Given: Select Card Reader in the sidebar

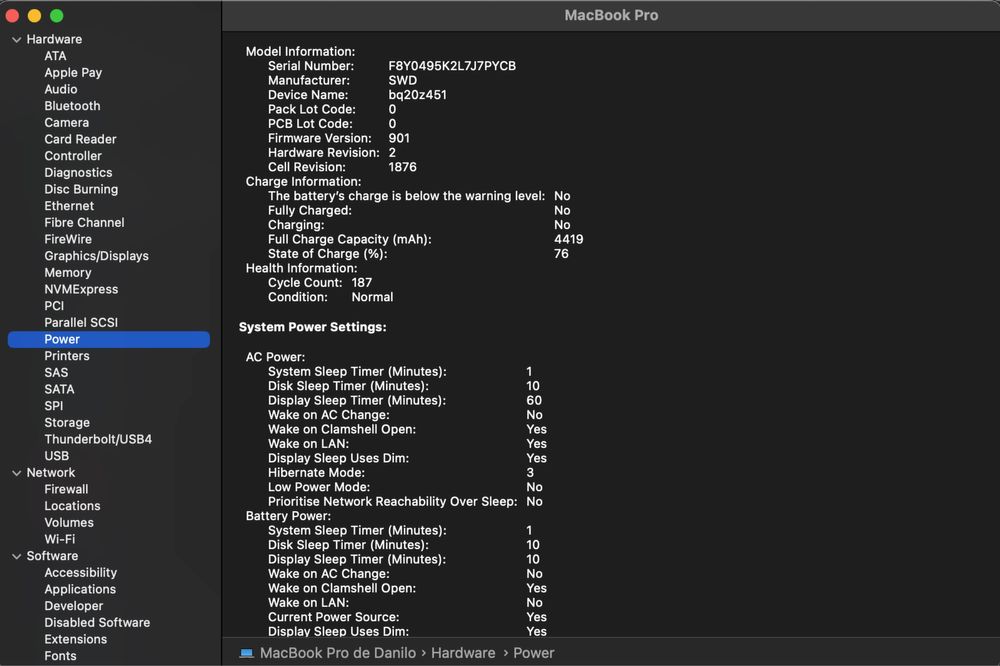Looking at the screenshot, I should point(80,139).
